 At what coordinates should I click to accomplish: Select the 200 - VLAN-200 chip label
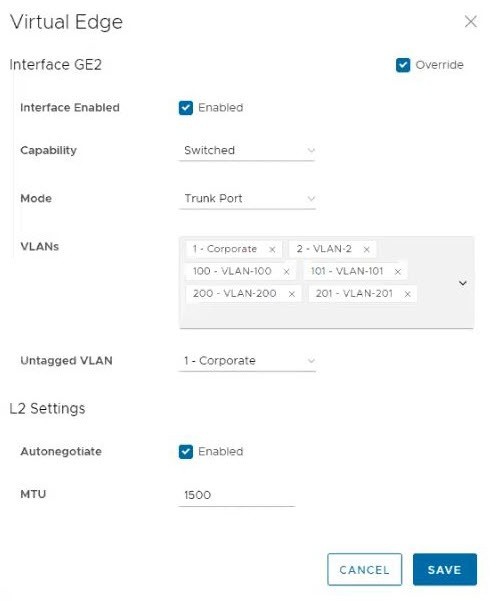tap(235, 294)
